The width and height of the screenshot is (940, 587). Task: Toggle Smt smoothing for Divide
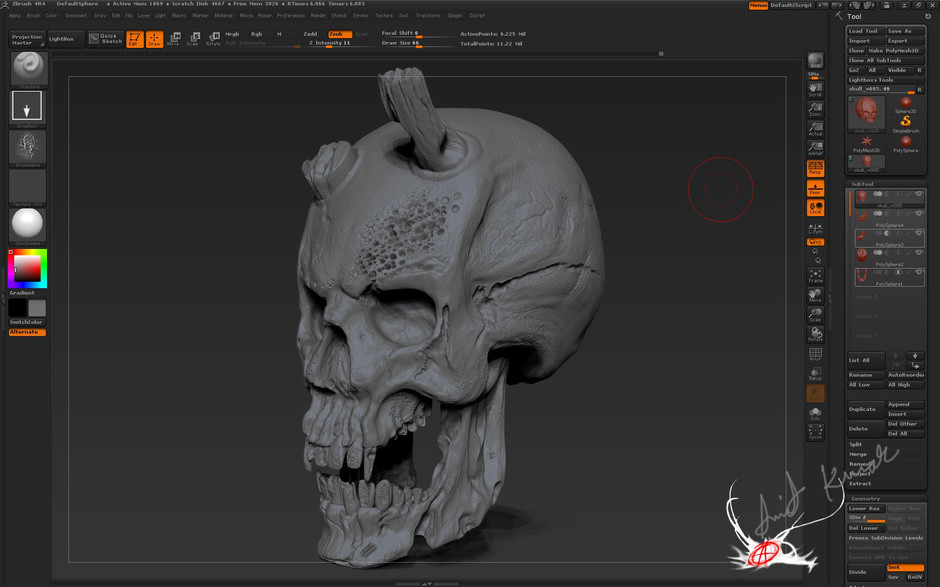[x=905, y=567]
